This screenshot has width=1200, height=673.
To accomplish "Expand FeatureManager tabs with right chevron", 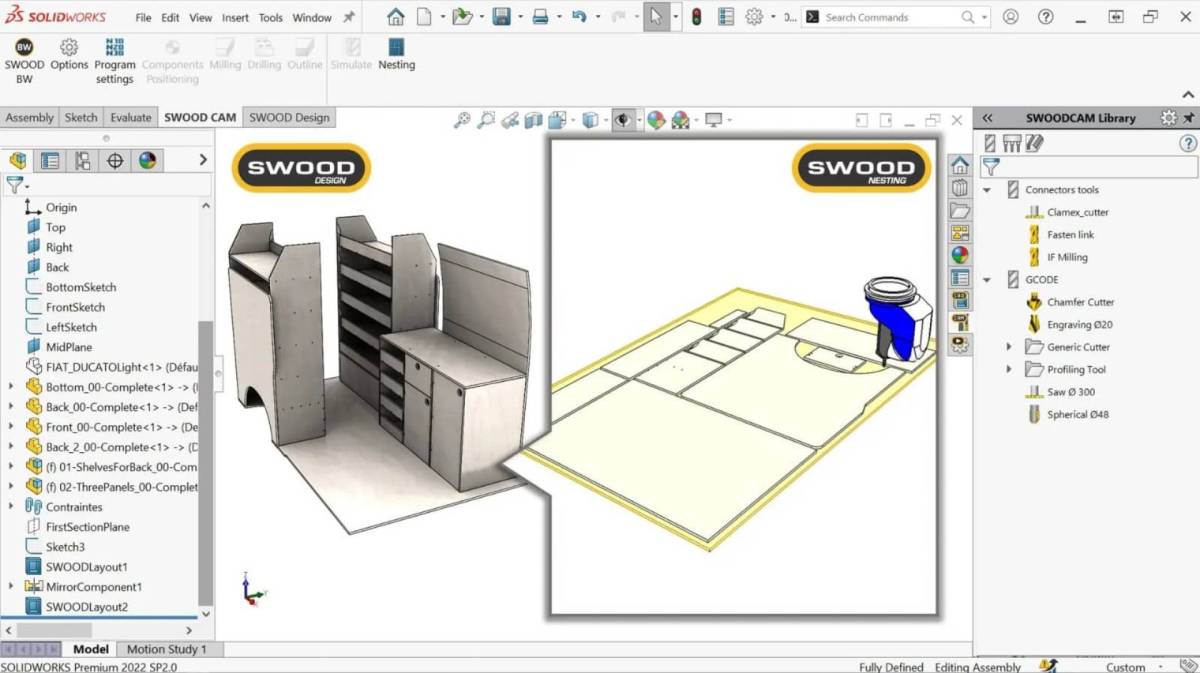I will [x=203, y=160].
